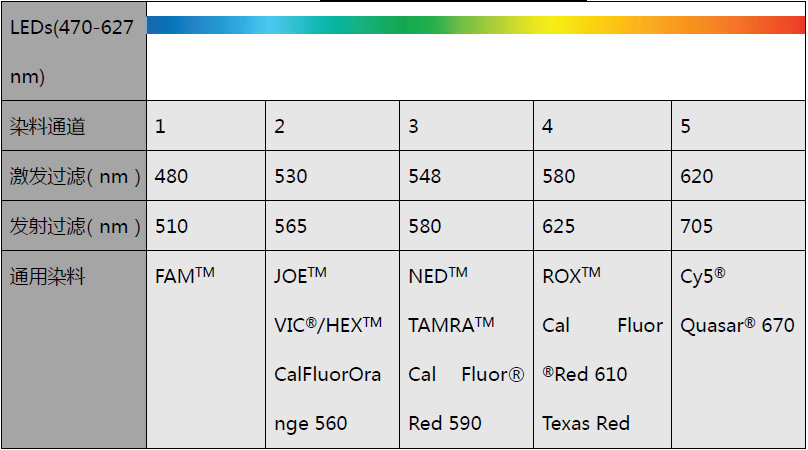Screen dimensions: 808x450
Task: Select the Texas Red dye text
Action: pyautogui.click(x=586, y=423)
